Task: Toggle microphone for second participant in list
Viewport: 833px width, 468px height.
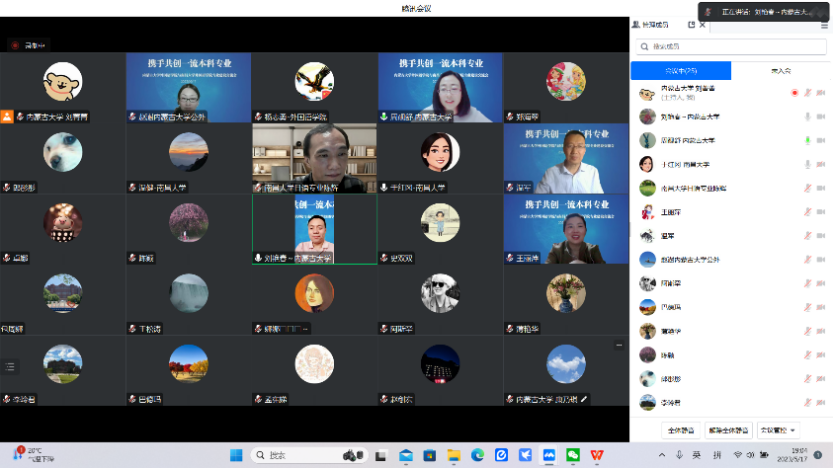Action: [x=807, y=117]
